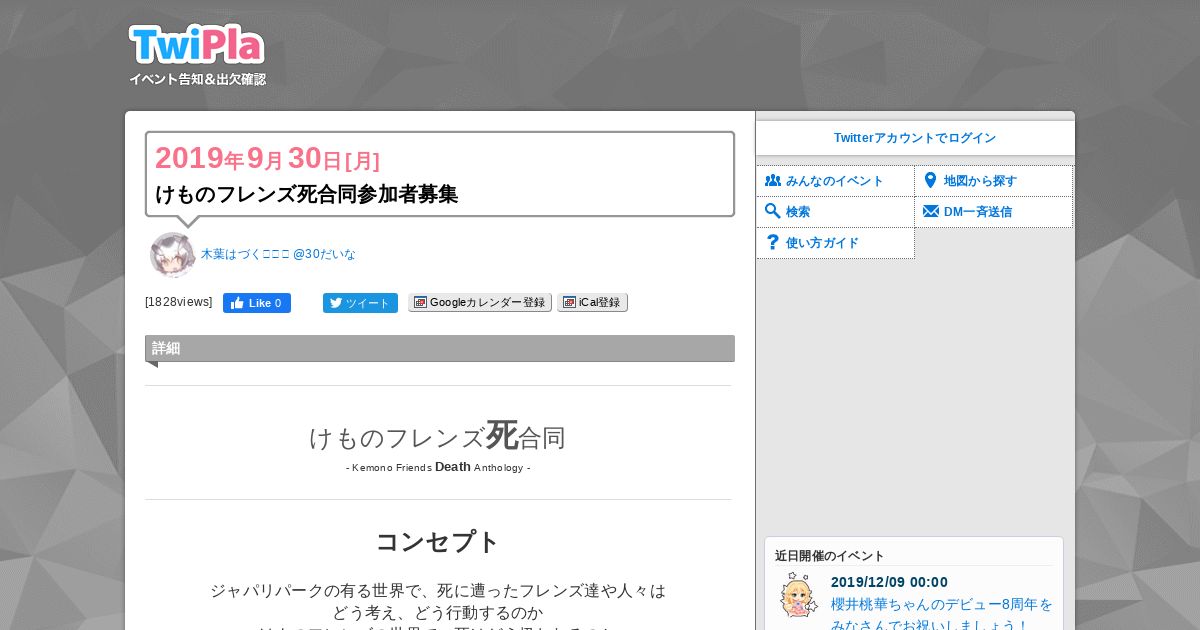This screenshot has width=1200, height=630.
Task: Select the 1828views counter text
Action: click(179, 302)
